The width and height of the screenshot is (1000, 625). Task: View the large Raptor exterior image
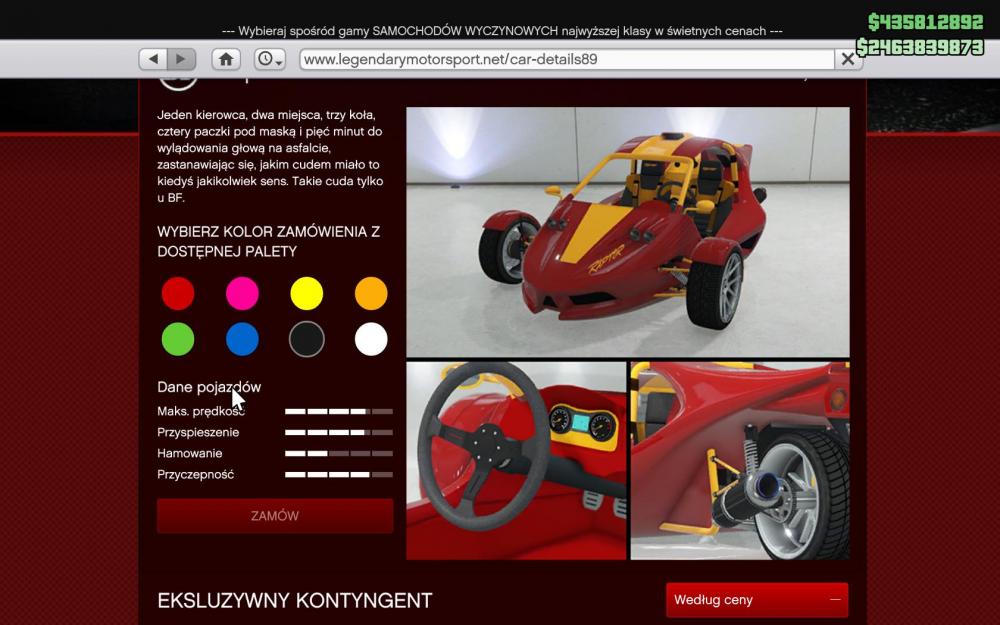(628, 232)
